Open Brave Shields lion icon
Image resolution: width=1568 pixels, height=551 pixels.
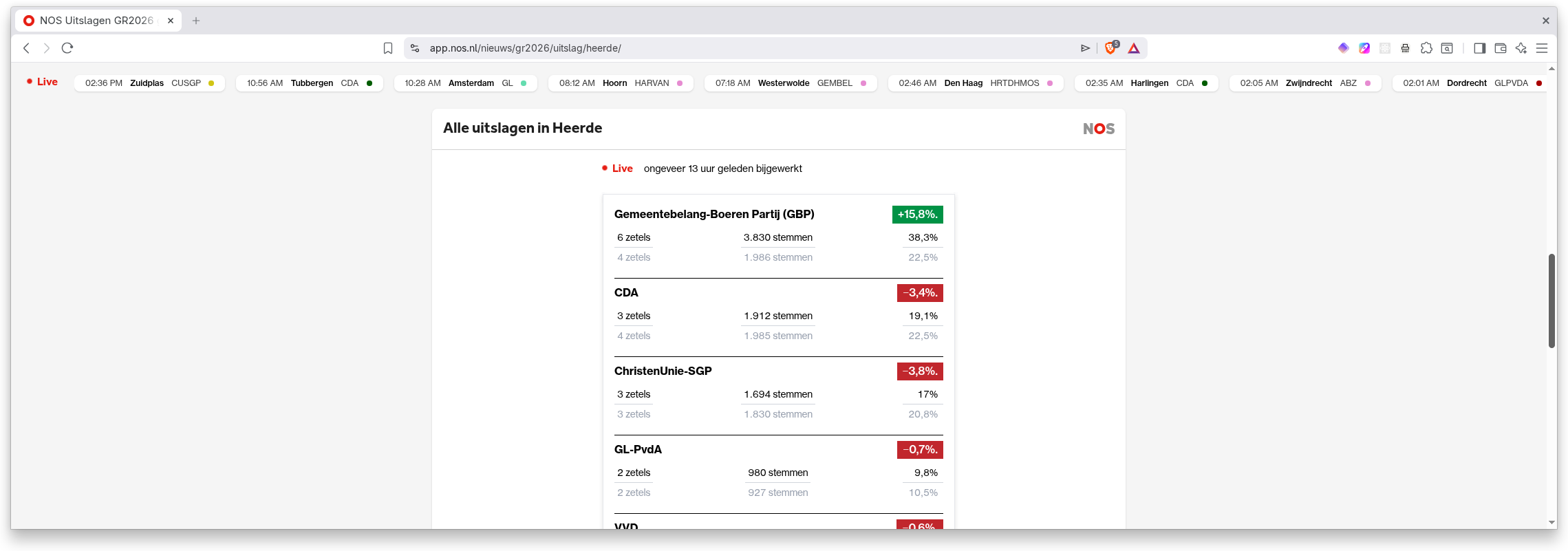pyautogui.click(x=1111, y=47)
